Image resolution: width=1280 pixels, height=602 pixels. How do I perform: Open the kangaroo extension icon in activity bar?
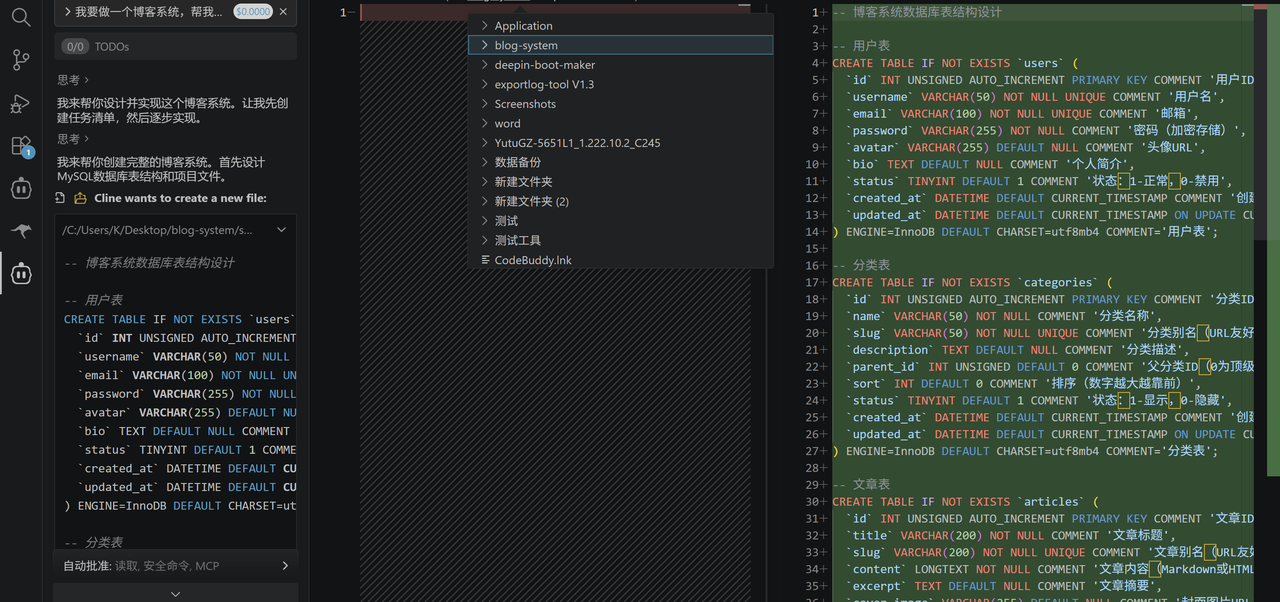(21, 231)
